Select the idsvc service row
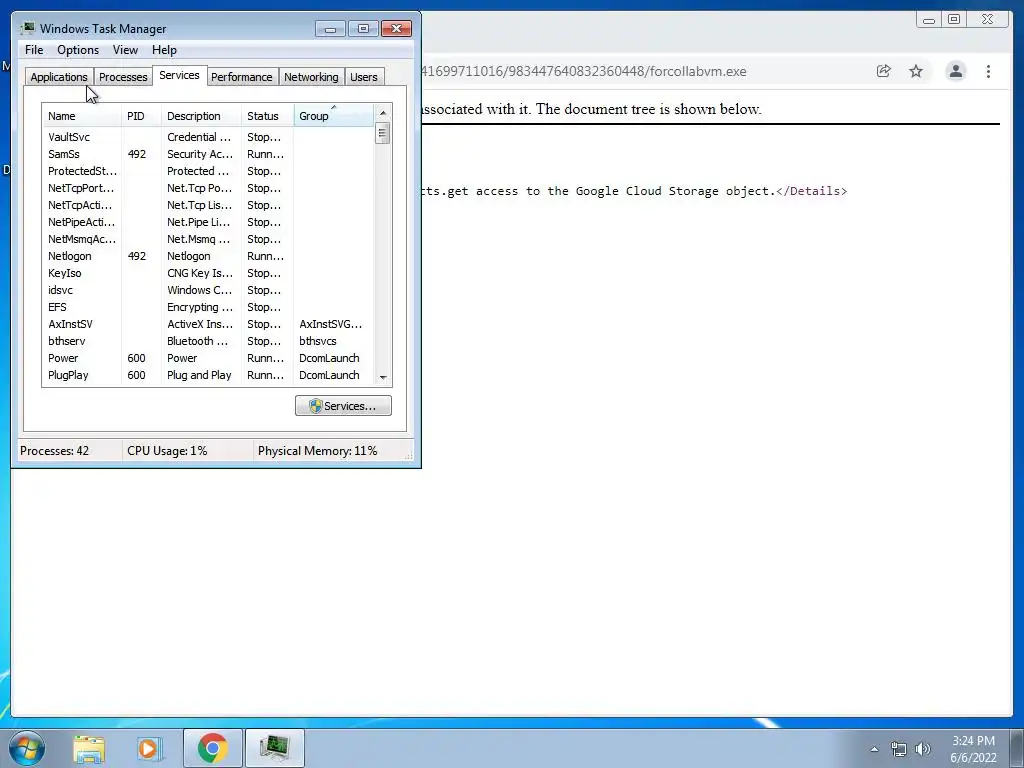The width and height of the screenshot is (1024, 768). point(208,290)
